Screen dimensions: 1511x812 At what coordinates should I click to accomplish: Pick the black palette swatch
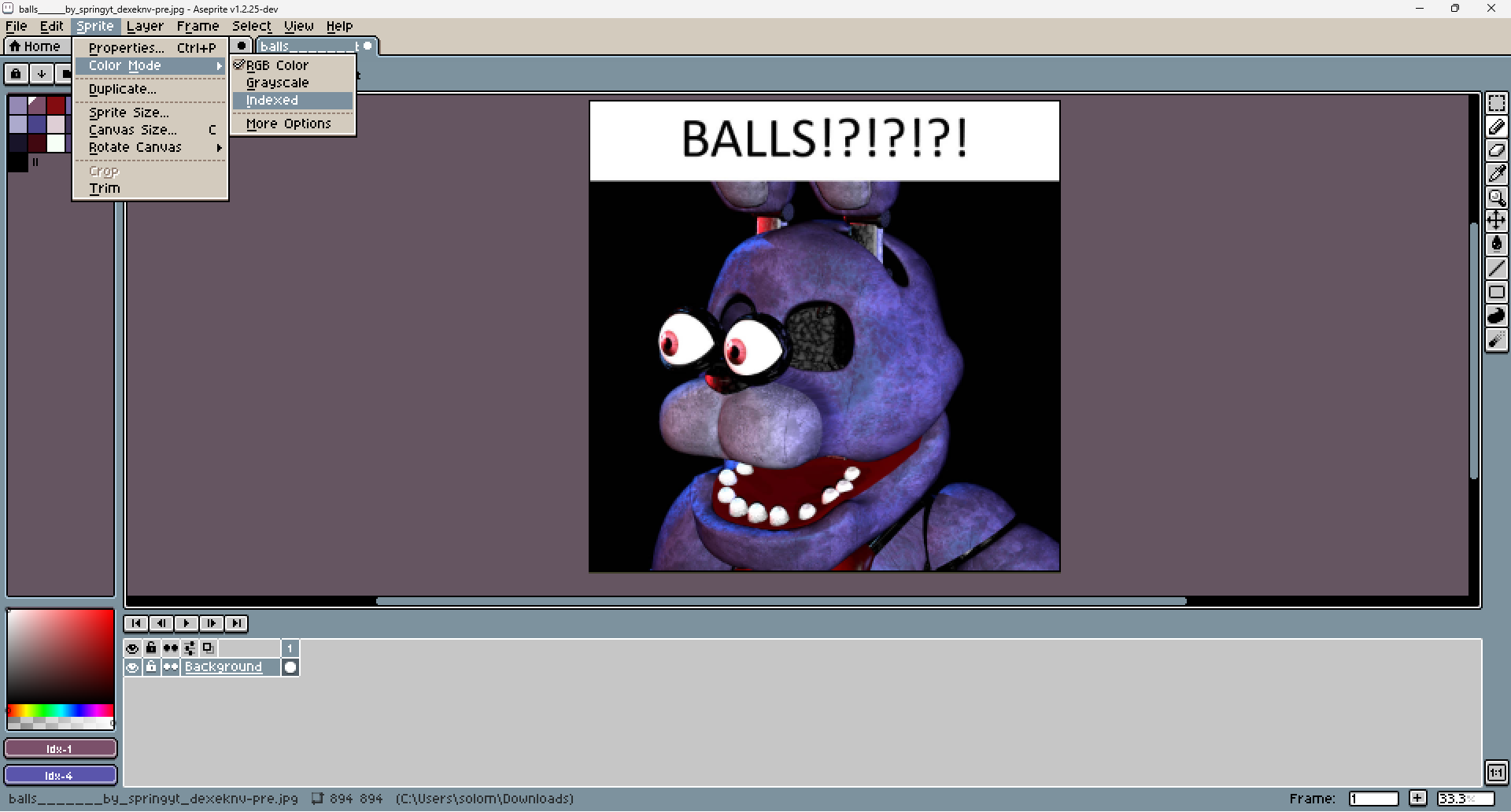tap(18, 162)
